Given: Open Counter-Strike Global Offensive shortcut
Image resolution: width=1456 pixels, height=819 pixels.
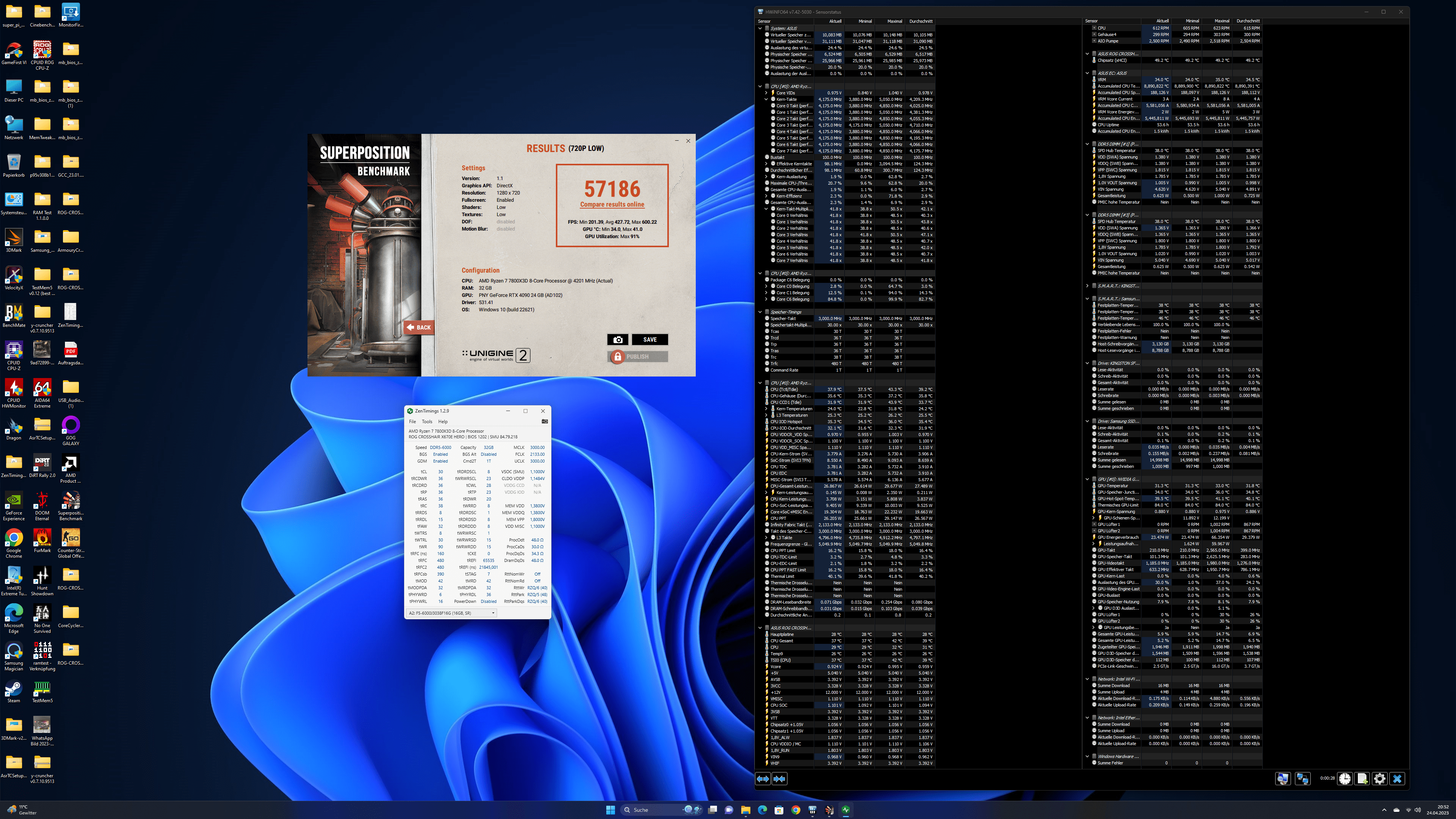Looking at the screenshot, I should 71,544.
